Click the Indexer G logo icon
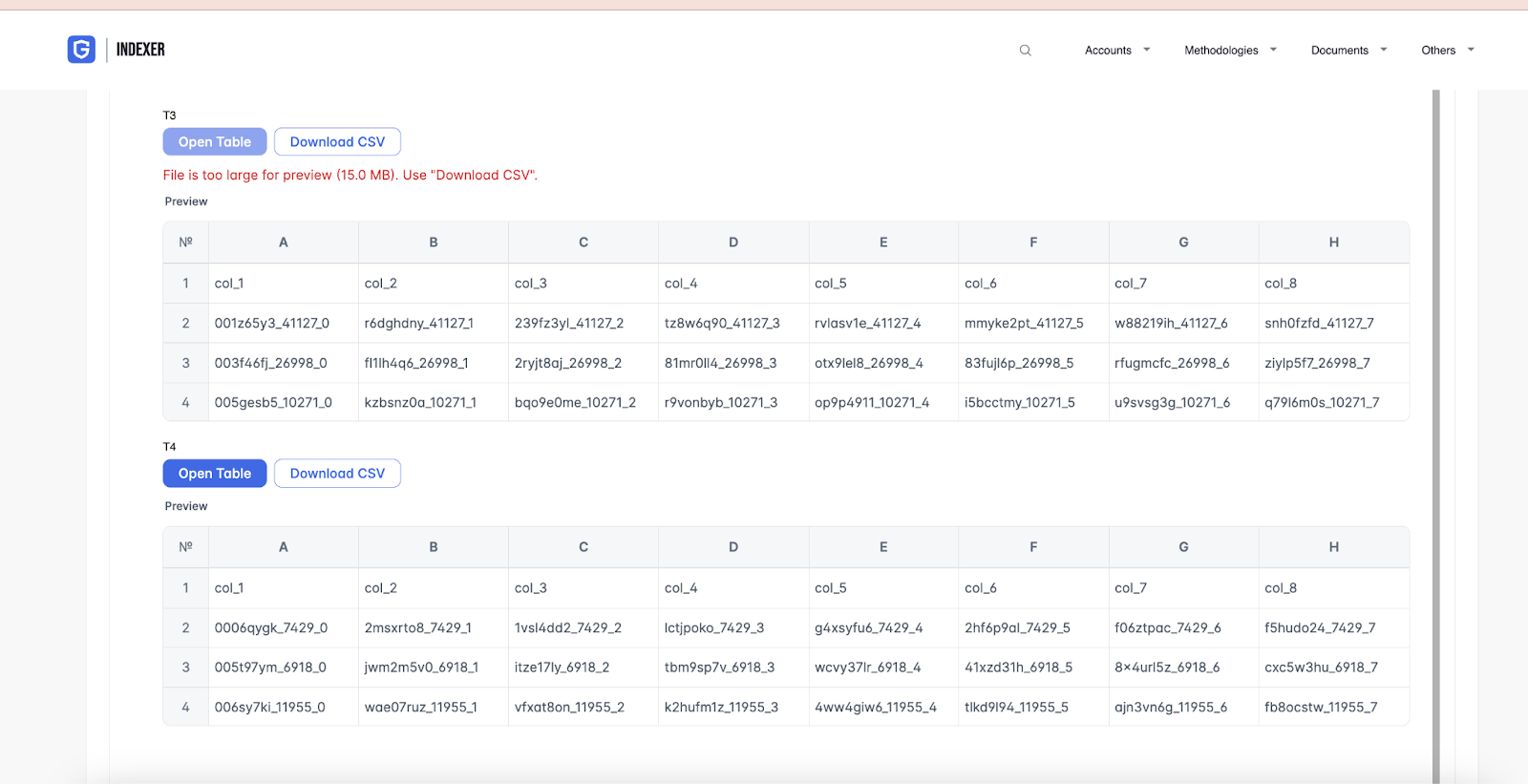1528x784 pixels. click(x=81, y=50)
